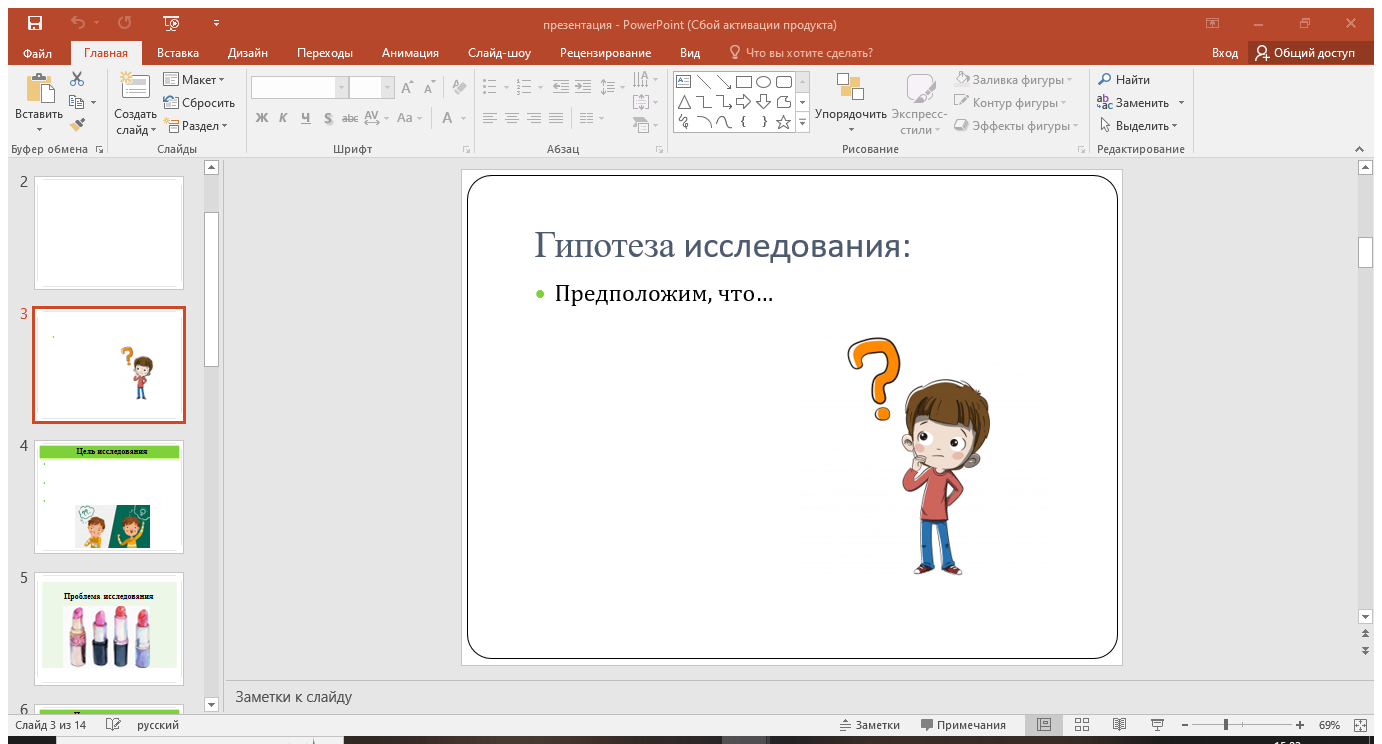The image size is (1382, 744).
Task: Select the oval shape
Action: 764,82
